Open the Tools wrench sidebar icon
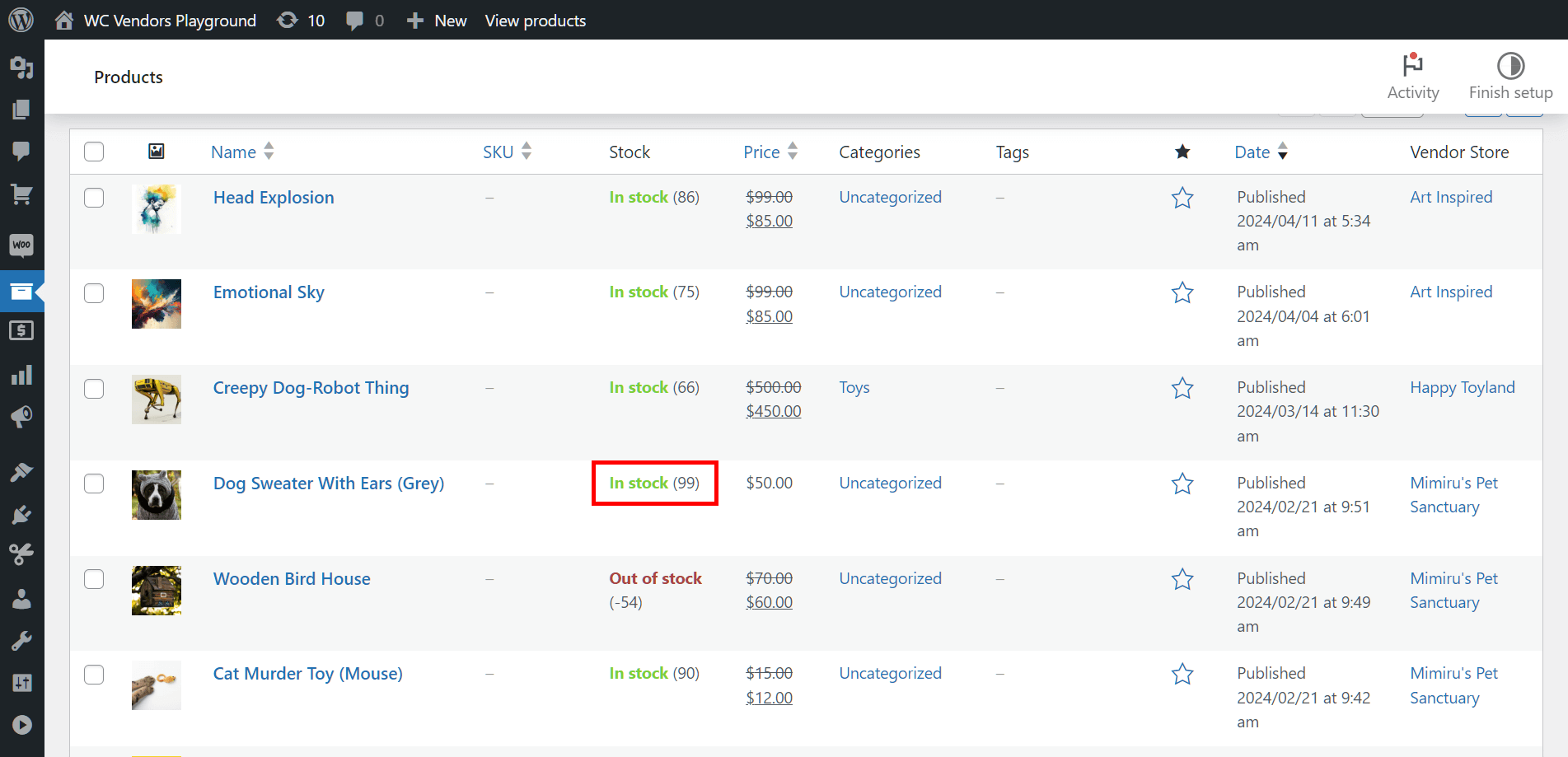This screenshot has height=757, width=1568. pos(21,641)
